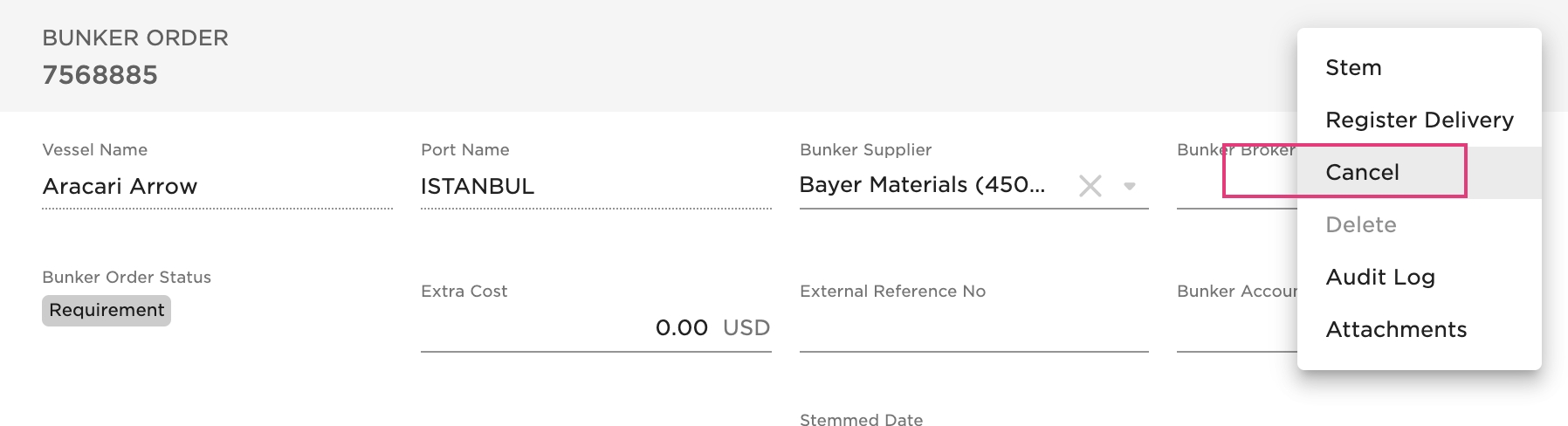Click the USD currency label
This screenshot has height=426, width=1568.
pyautogui.click(x=746, y=328)
